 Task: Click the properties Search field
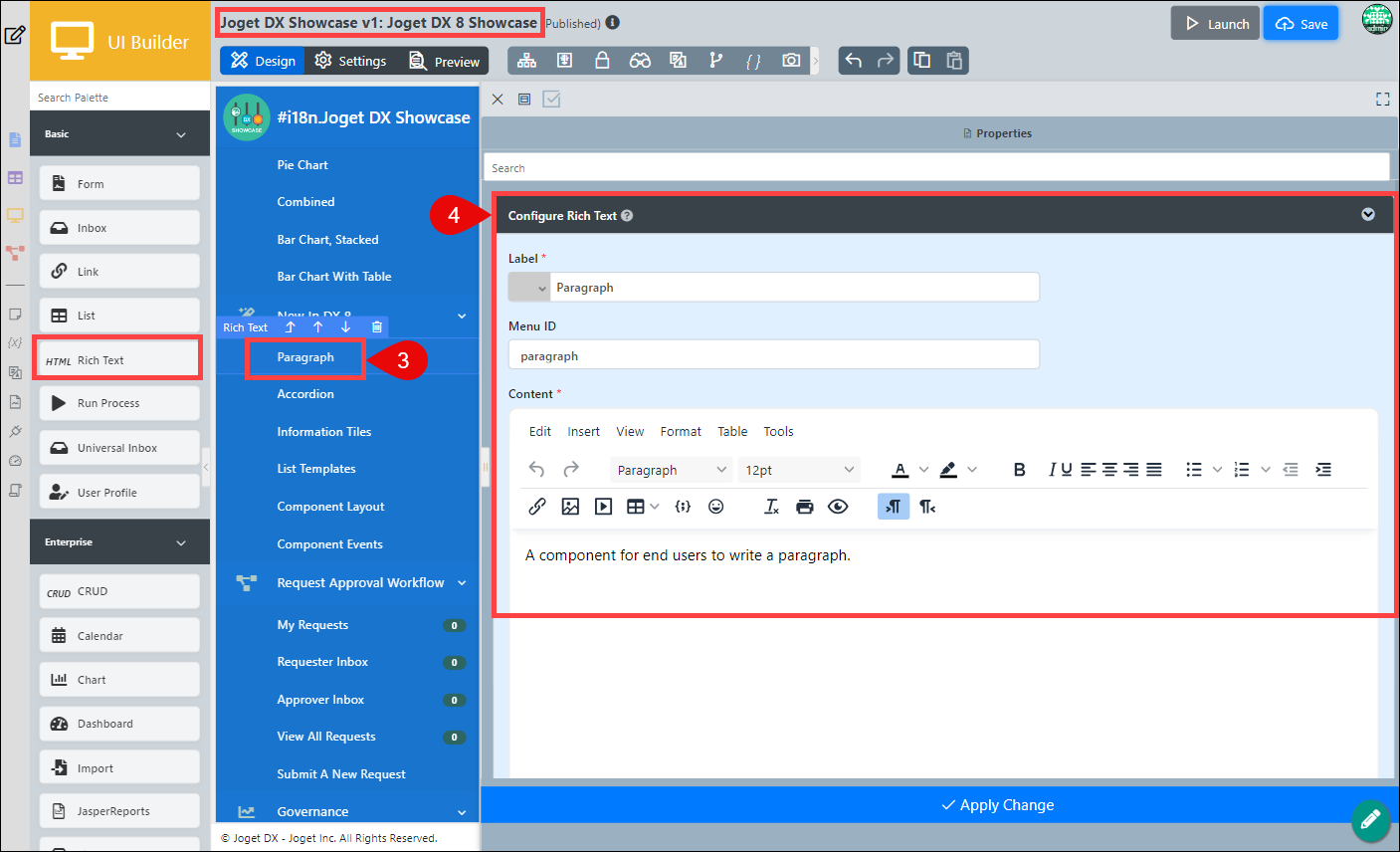[936, 168]
